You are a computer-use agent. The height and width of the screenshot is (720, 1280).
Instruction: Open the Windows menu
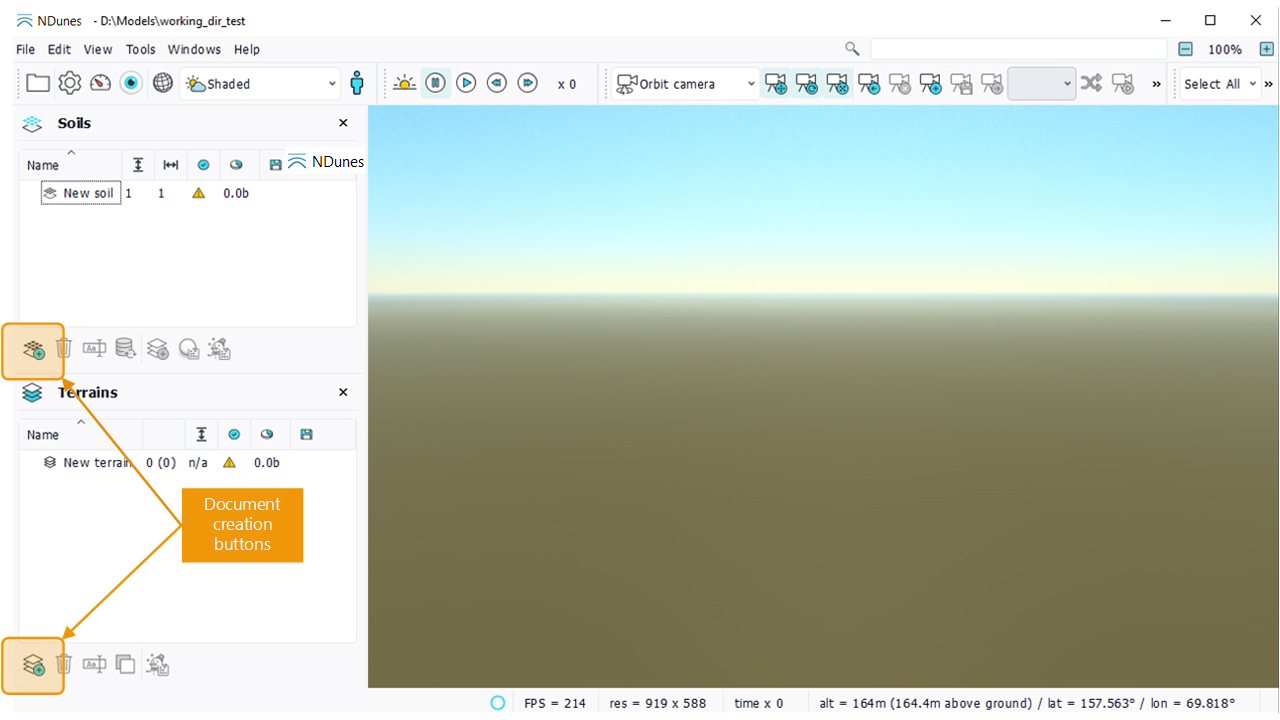coord(194,49)
